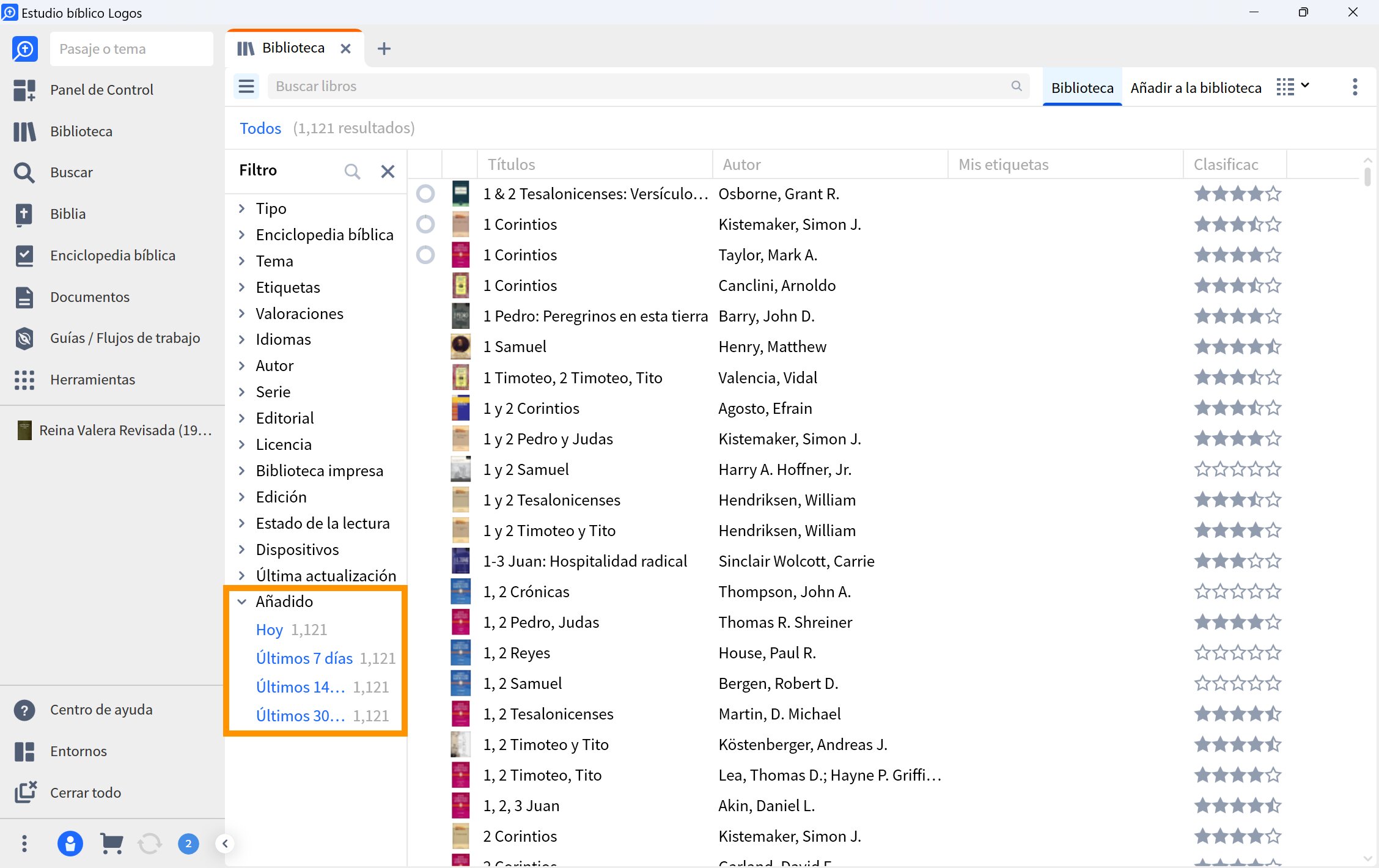Click the magnifier in Buscar libros field

1016,86
